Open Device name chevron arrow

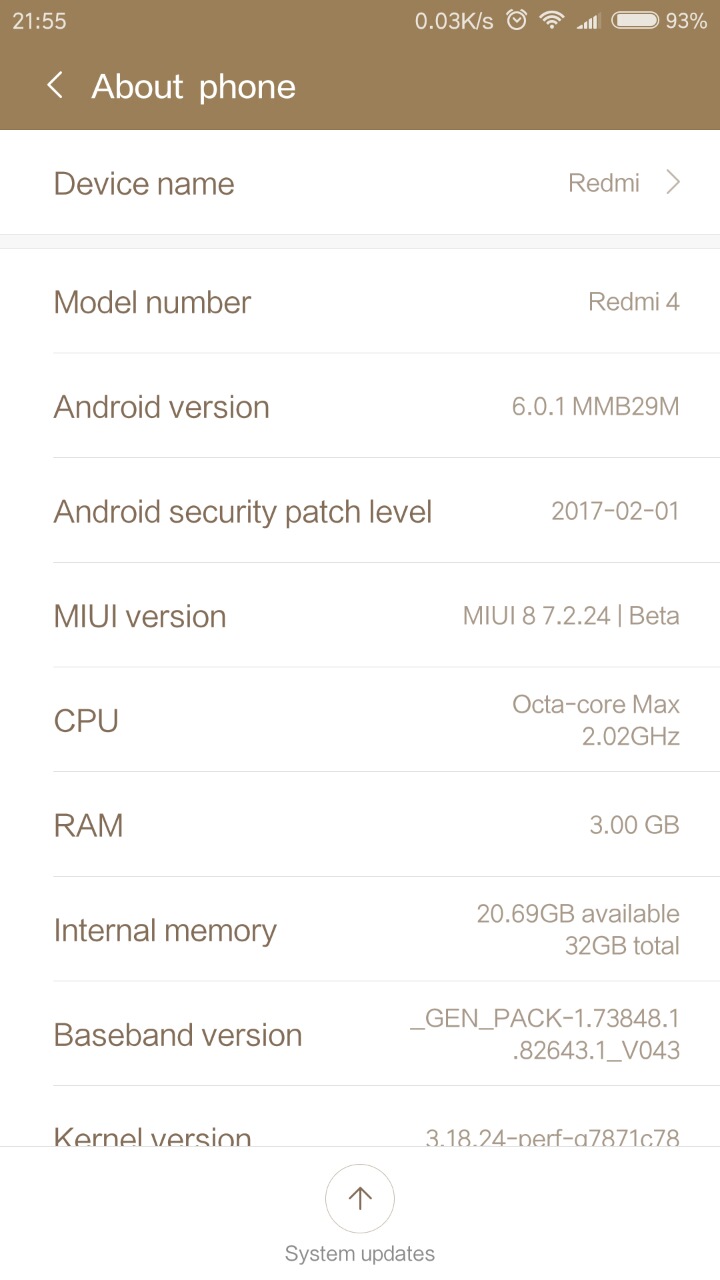pos(673,183)
